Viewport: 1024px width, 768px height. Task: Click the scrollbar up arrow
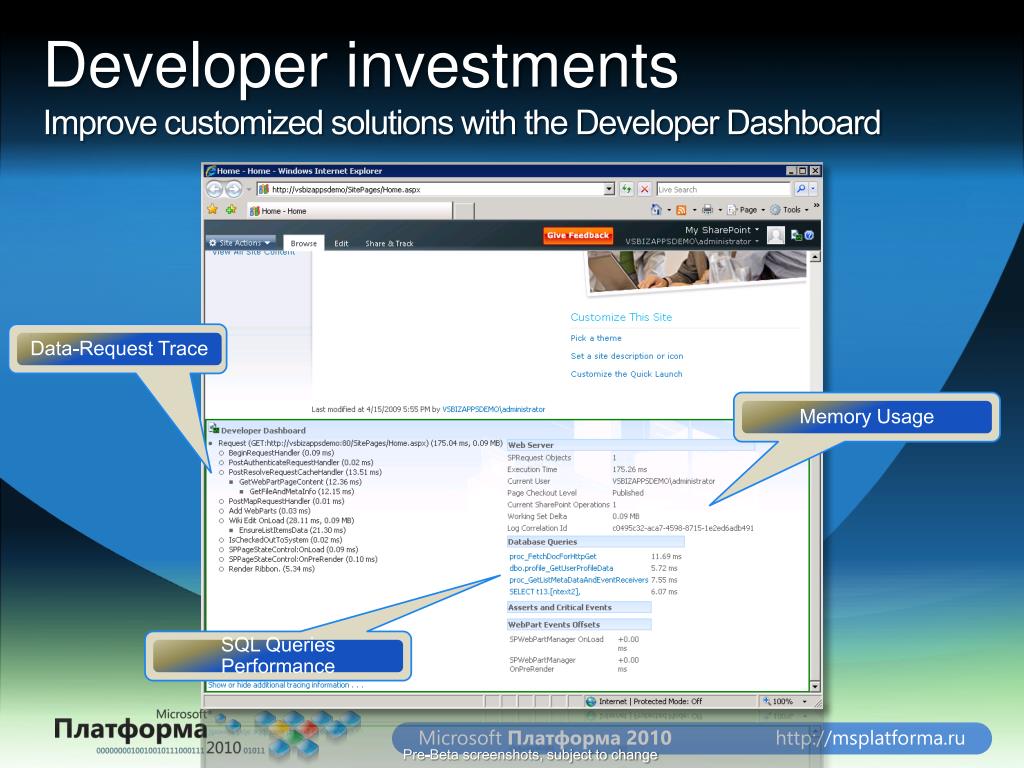click(x=814, y=257)
